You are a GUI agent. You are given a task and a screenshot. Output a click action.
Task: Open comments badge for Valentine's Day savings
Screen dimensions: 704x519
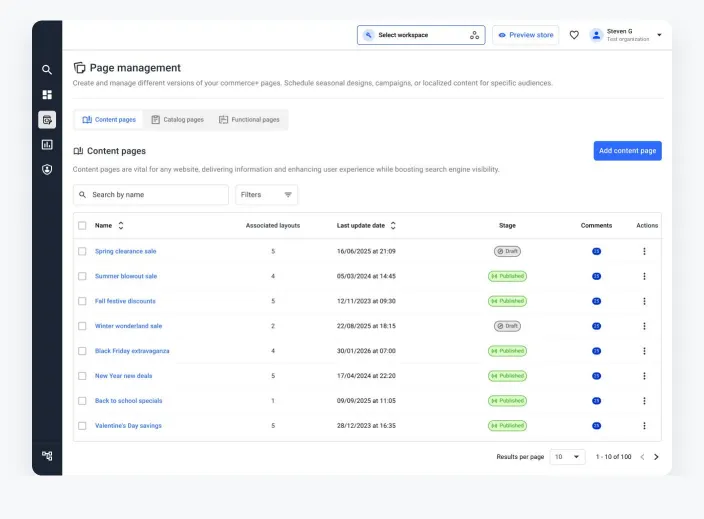click(596, 426)
